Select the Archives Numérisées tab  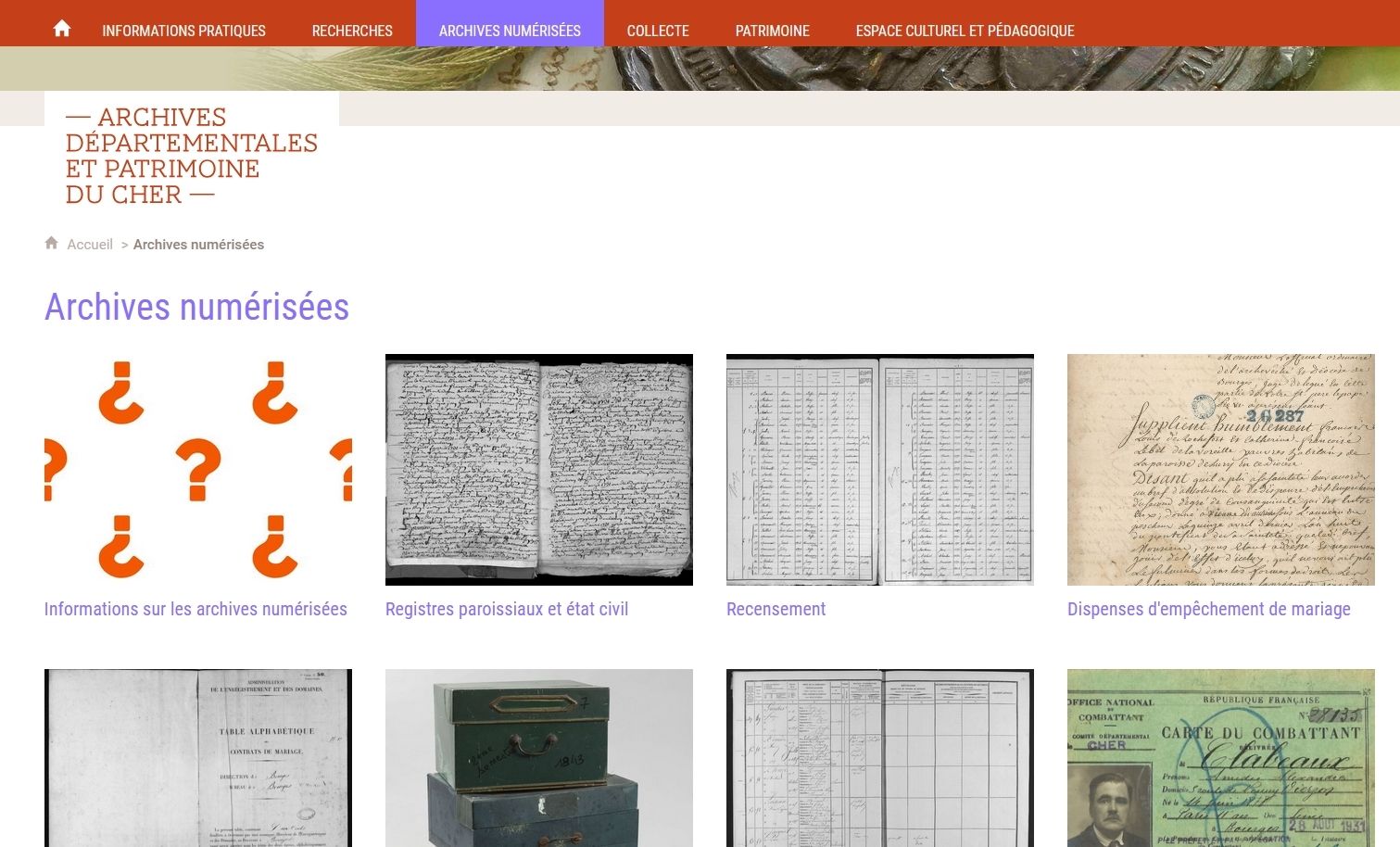[x=510, y=31]
